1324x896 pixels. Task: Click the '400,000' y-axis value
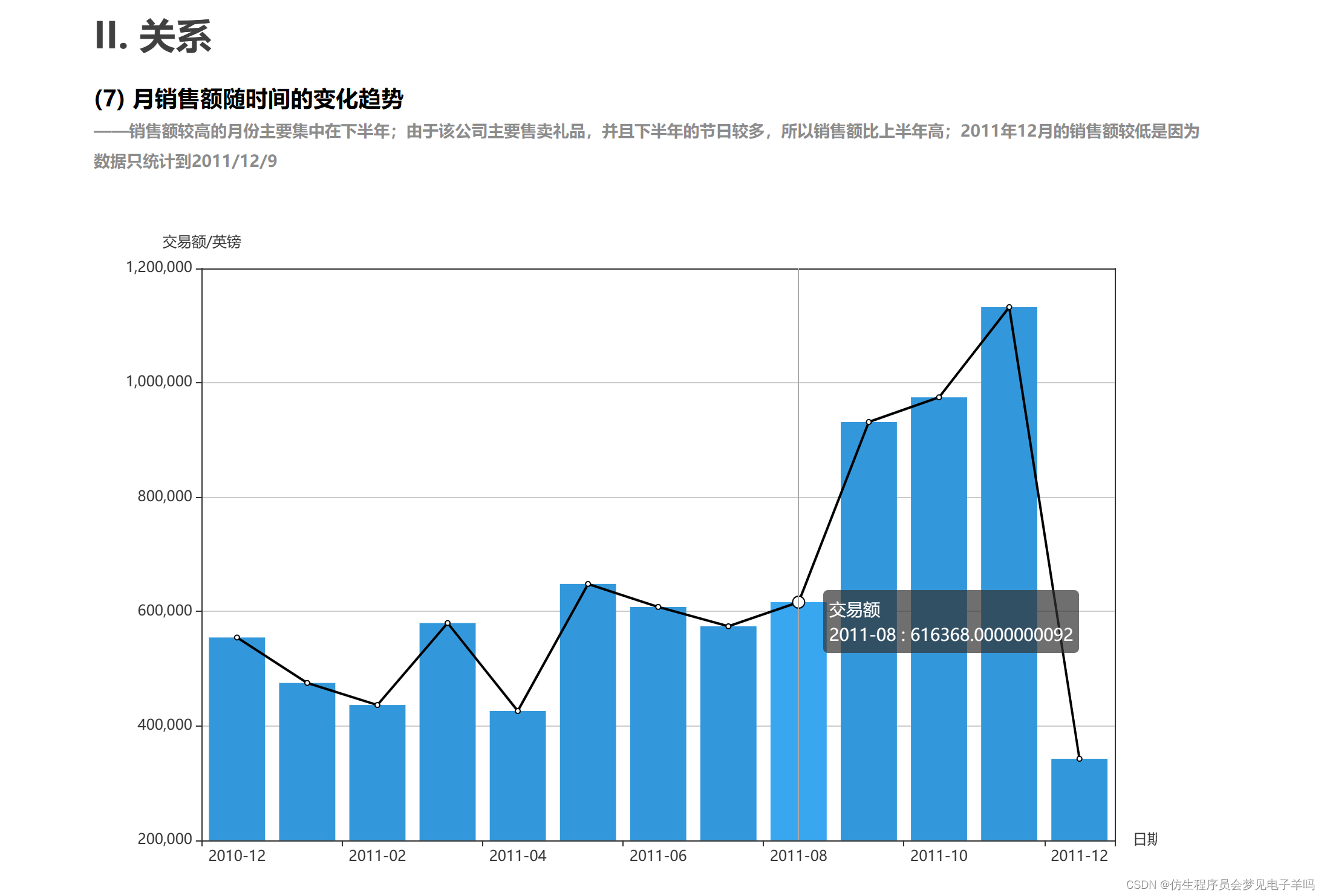[165, 725]
